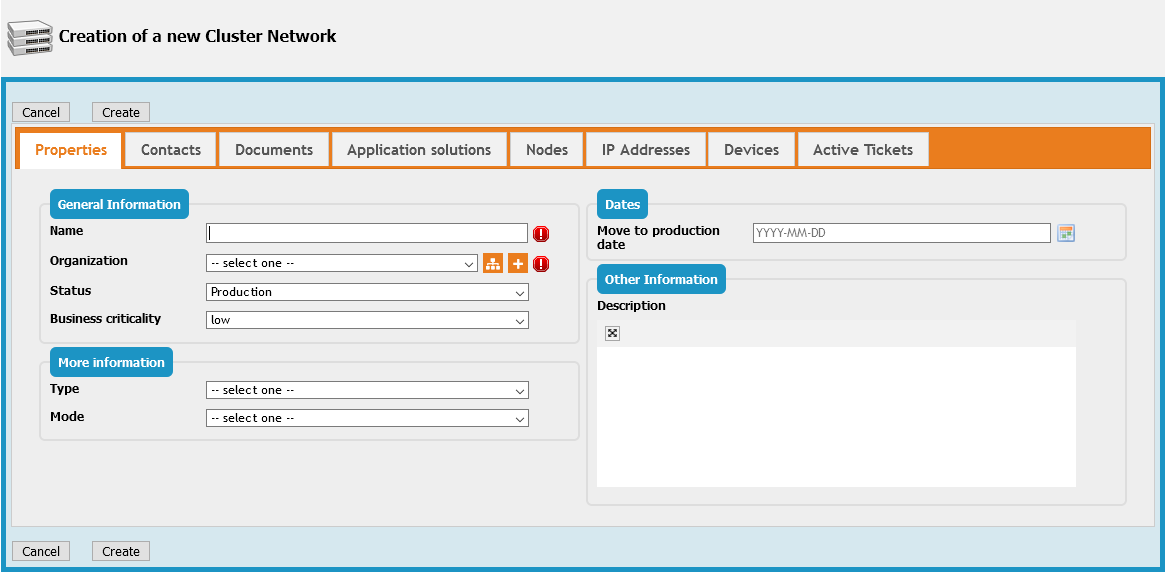Expand the Type select list
Screen dimensions: 1165x576
point(367,390)
